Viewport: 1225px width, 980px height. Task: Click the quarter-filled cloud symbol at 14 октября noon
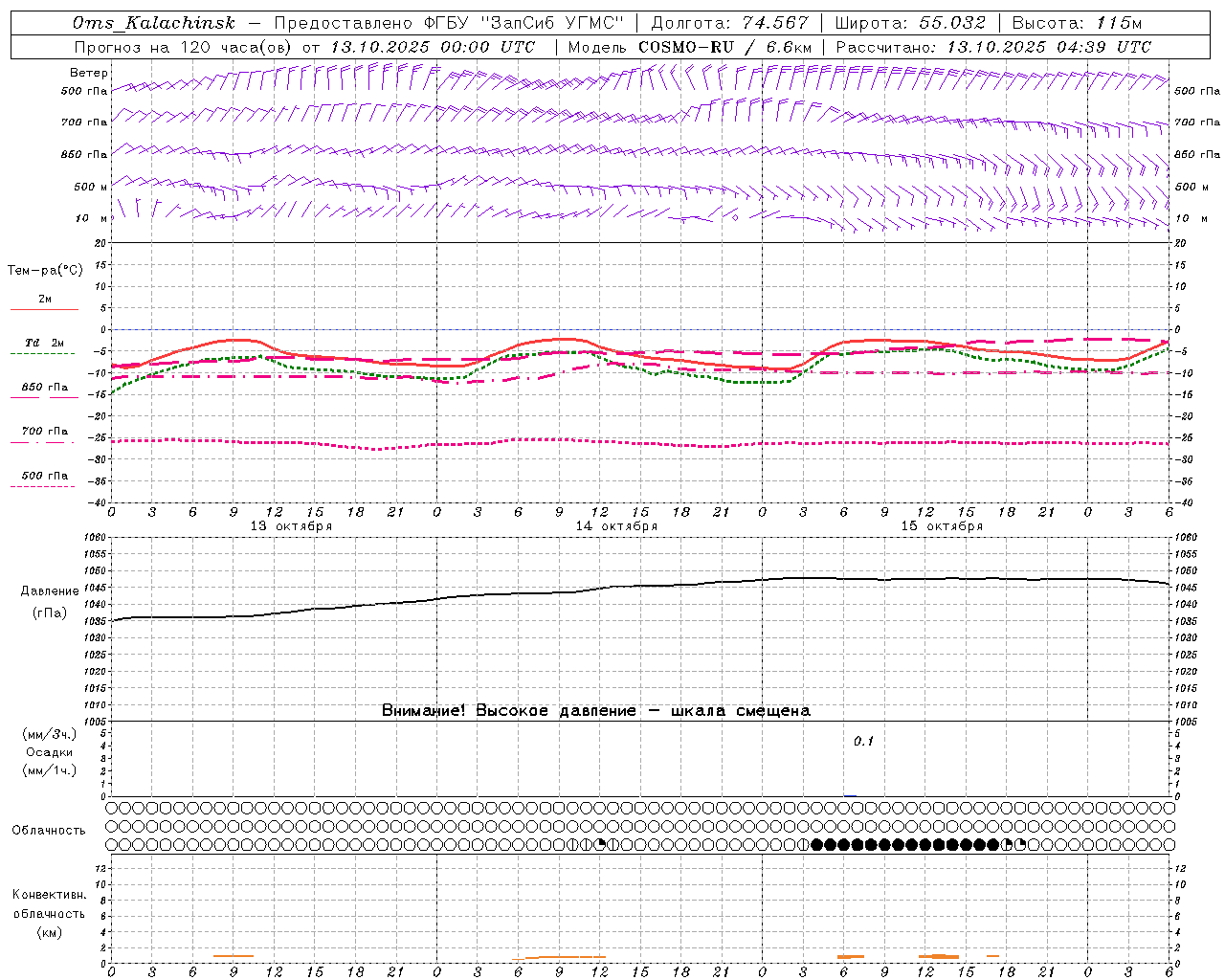600,844
